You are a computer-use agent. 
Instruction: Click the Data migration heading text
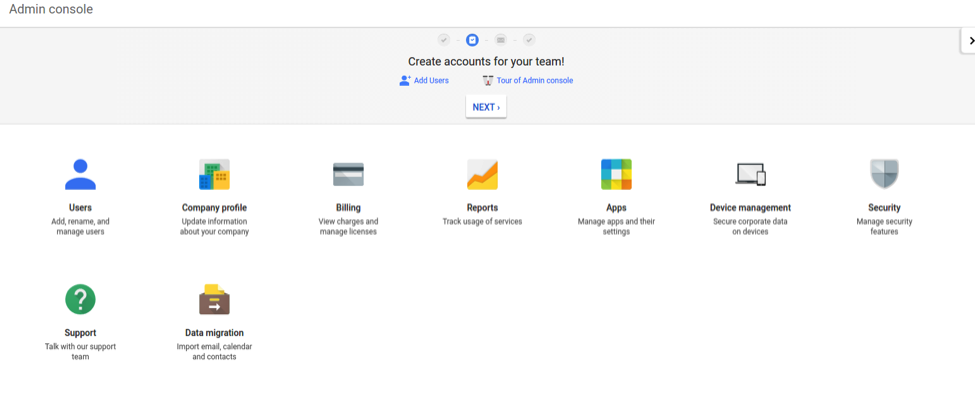[x=214, y=333]
